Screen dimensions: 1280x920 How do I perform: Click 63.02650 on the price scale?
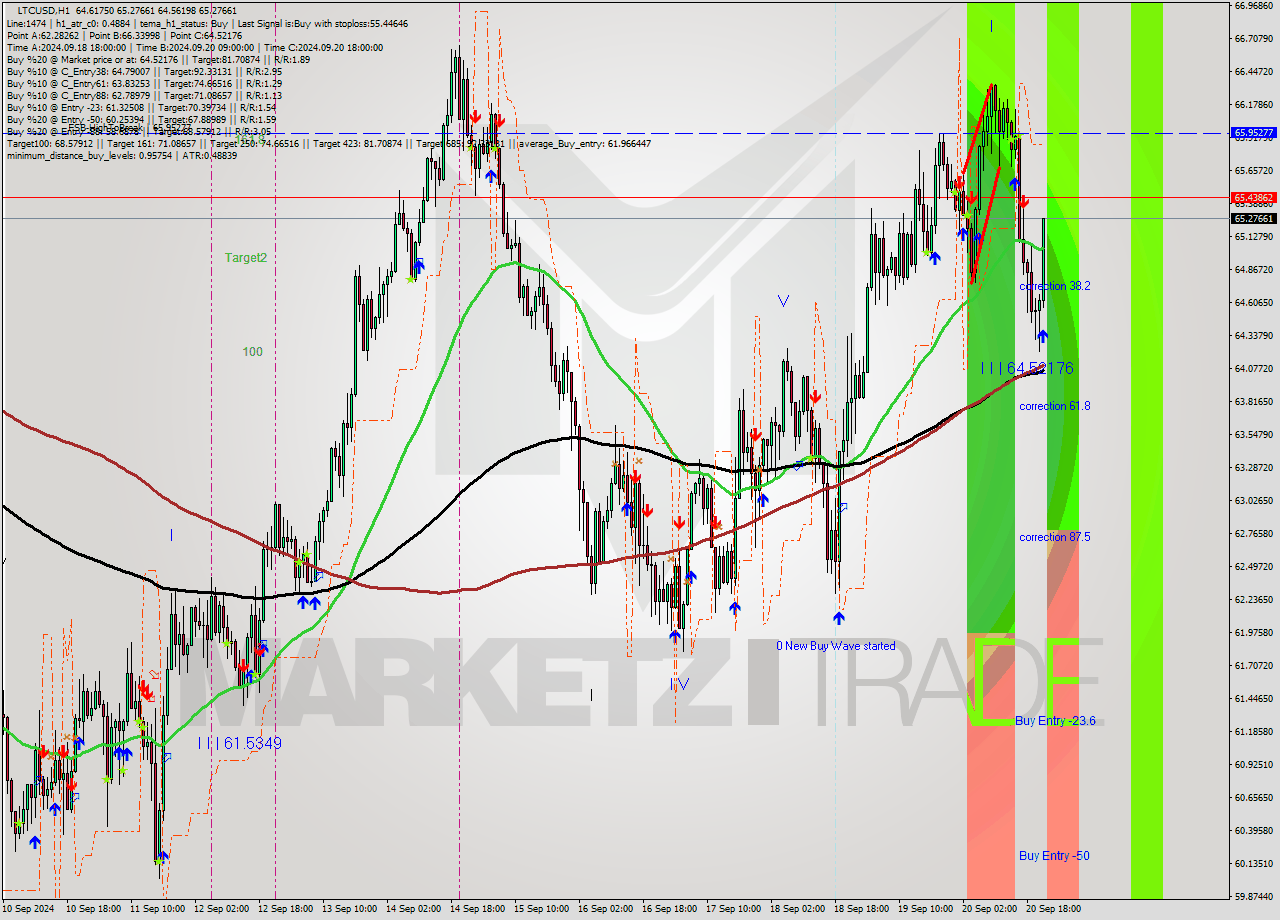[1253, 501]
